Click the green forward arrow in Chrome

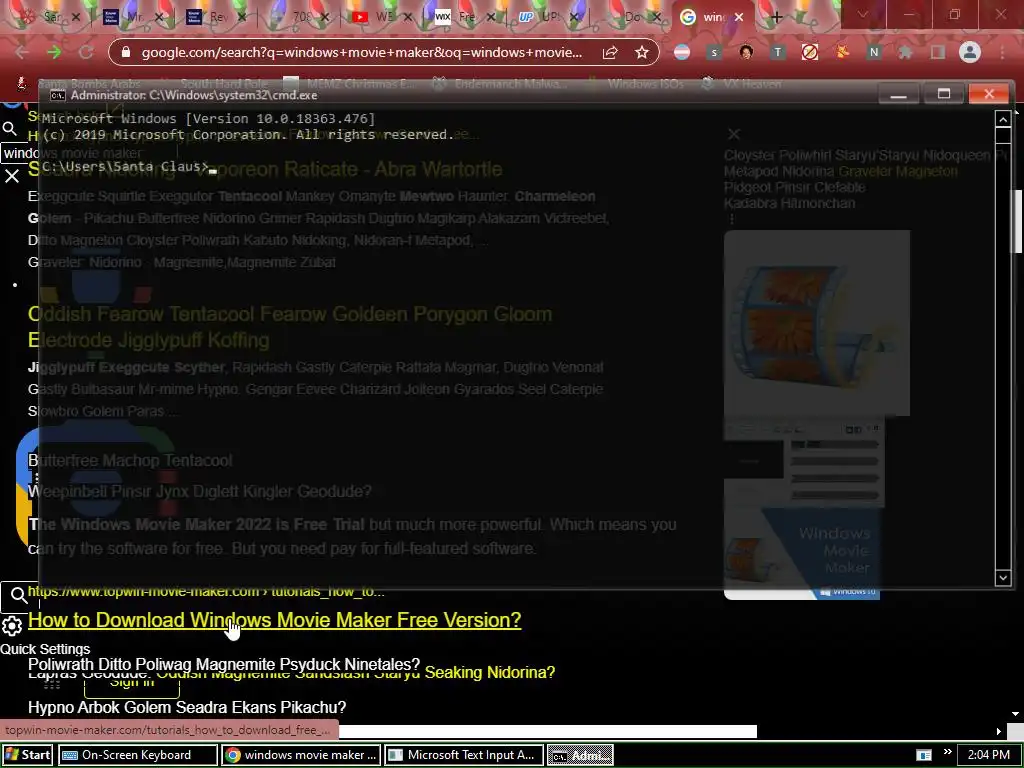click(x=54, y=53)
